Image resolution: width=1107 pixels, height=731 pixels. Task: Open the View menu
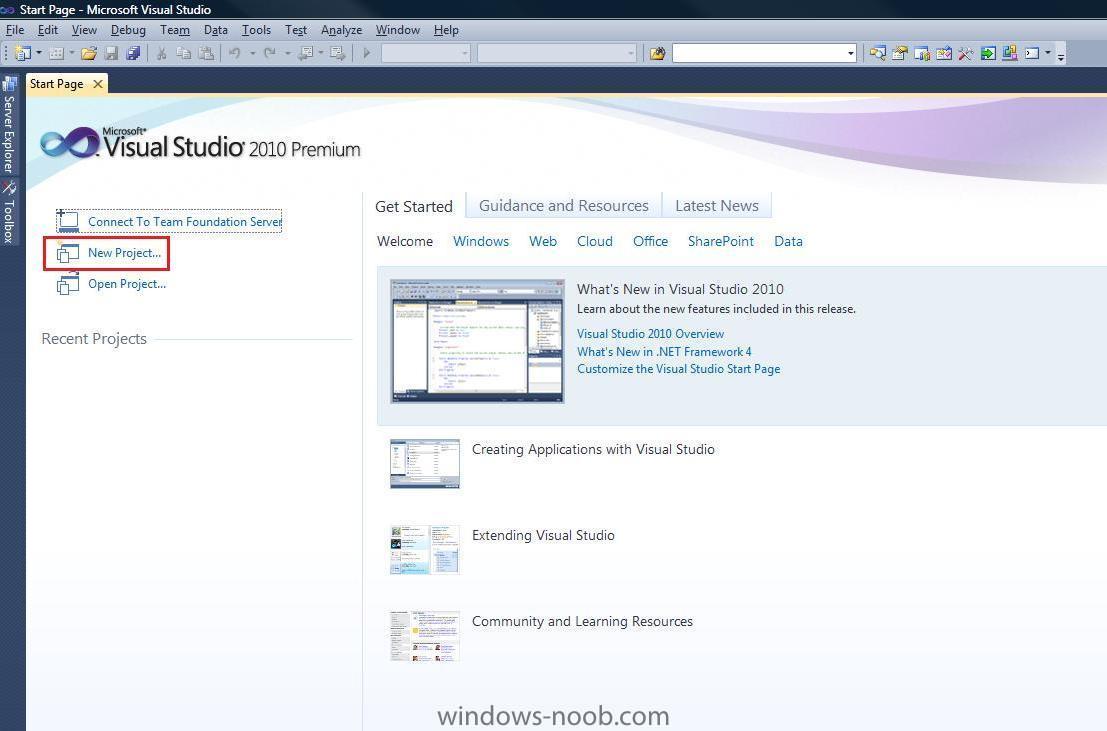pos(84,30)
